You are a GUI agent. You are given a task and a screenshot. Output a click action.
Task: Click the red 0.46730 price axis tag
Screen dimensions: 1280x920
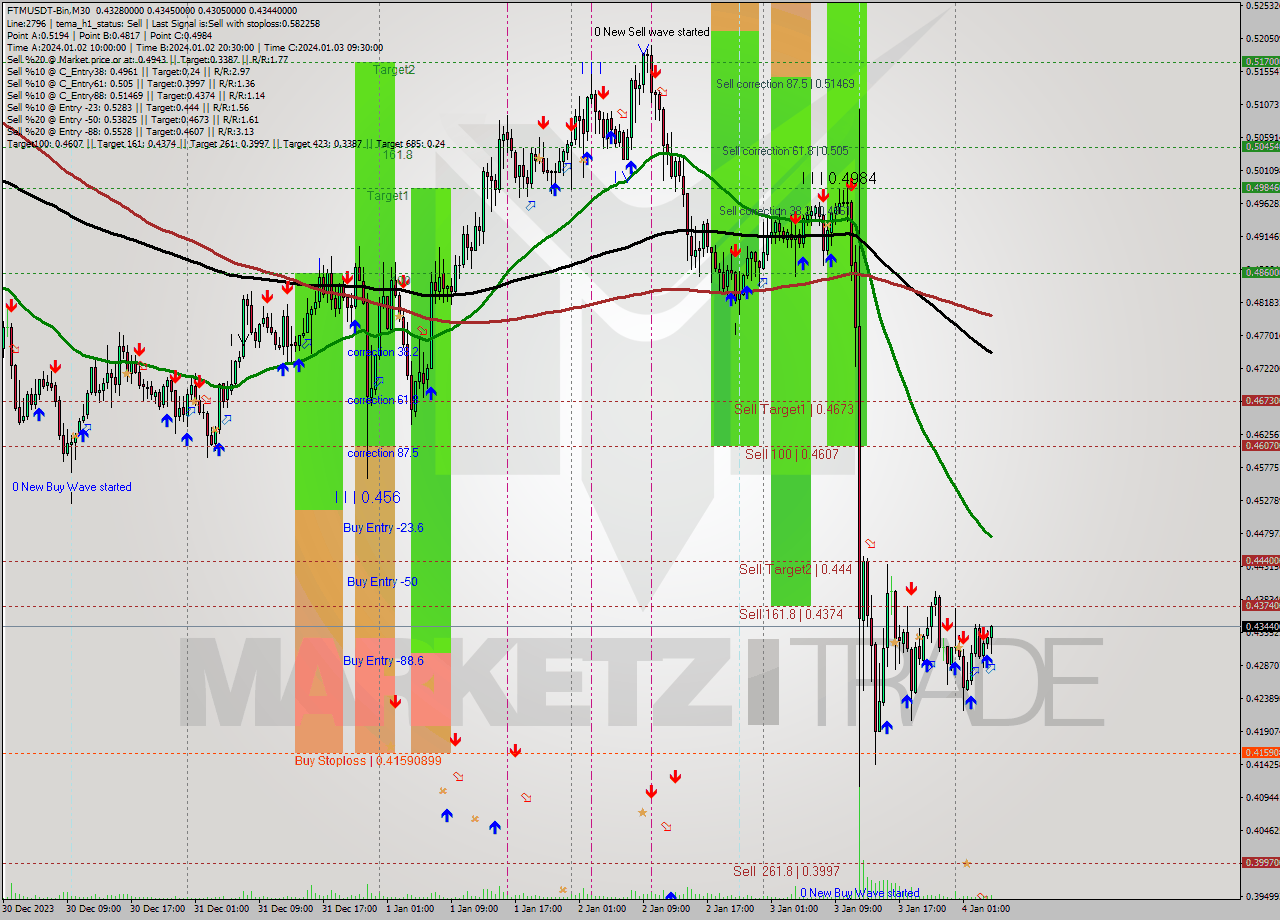(1260, 400)
